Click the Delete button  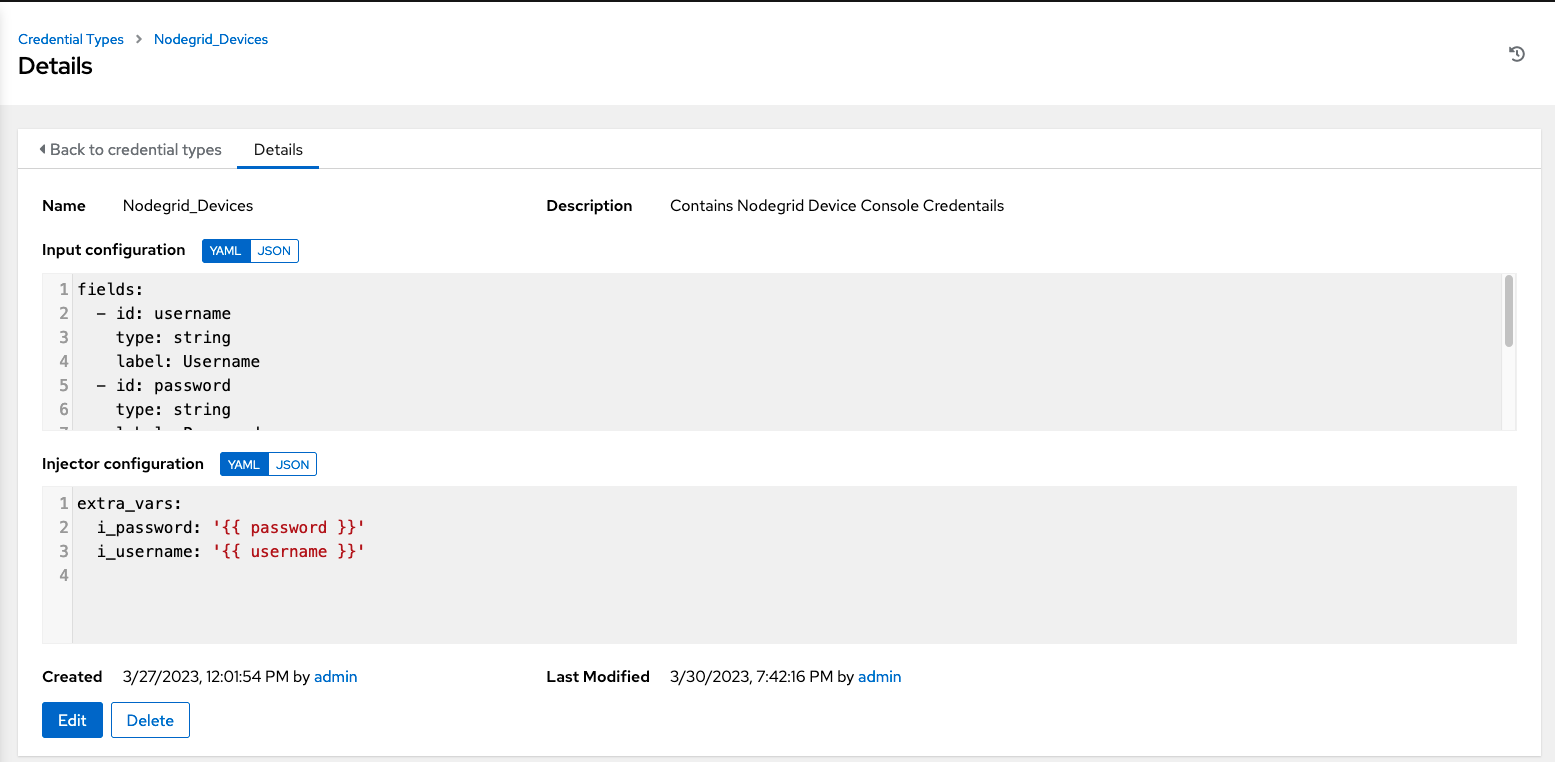point(150,720)
